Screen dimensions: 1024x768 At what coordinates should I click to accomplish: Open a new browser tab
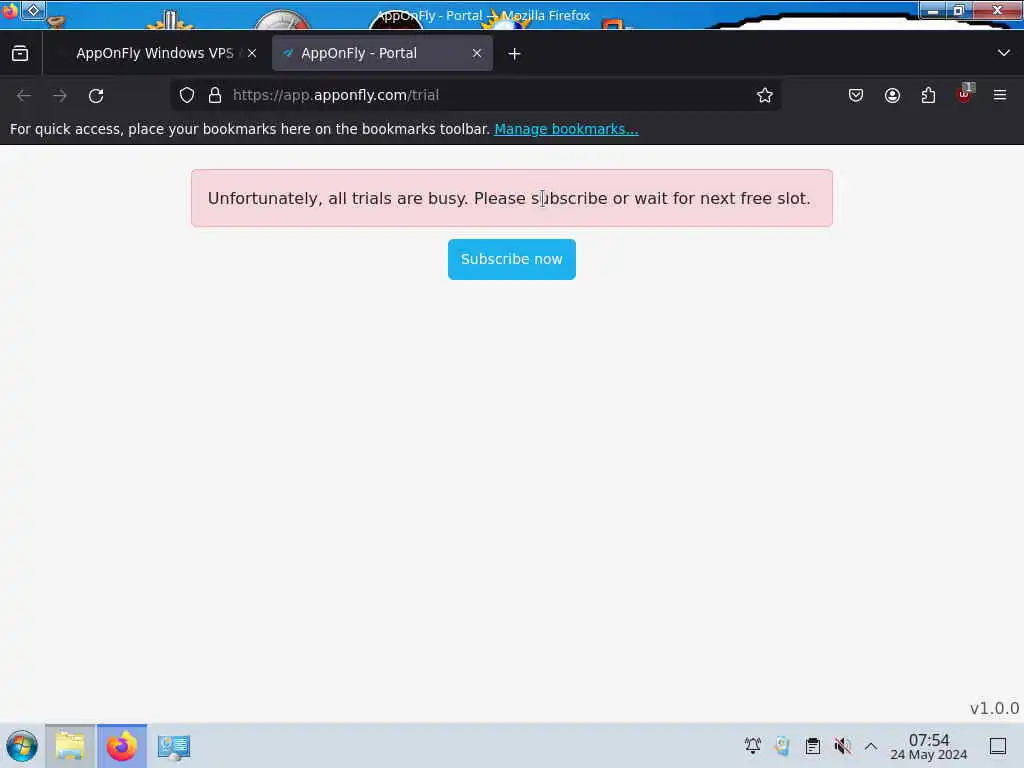pos(515,54)
